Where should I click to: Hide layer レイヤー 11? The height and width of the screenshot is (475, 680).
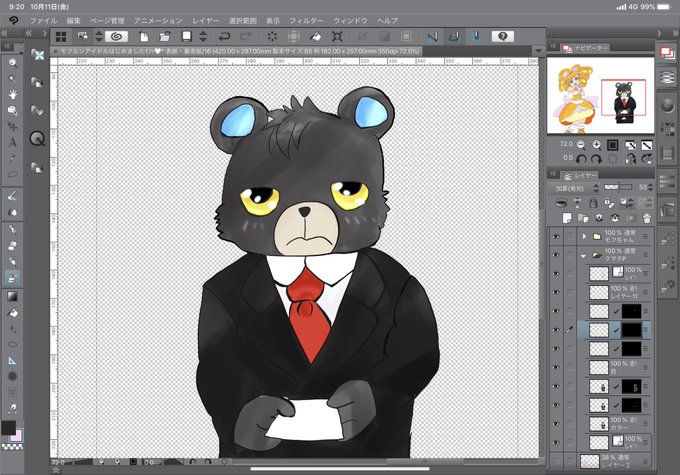(556, 292)
